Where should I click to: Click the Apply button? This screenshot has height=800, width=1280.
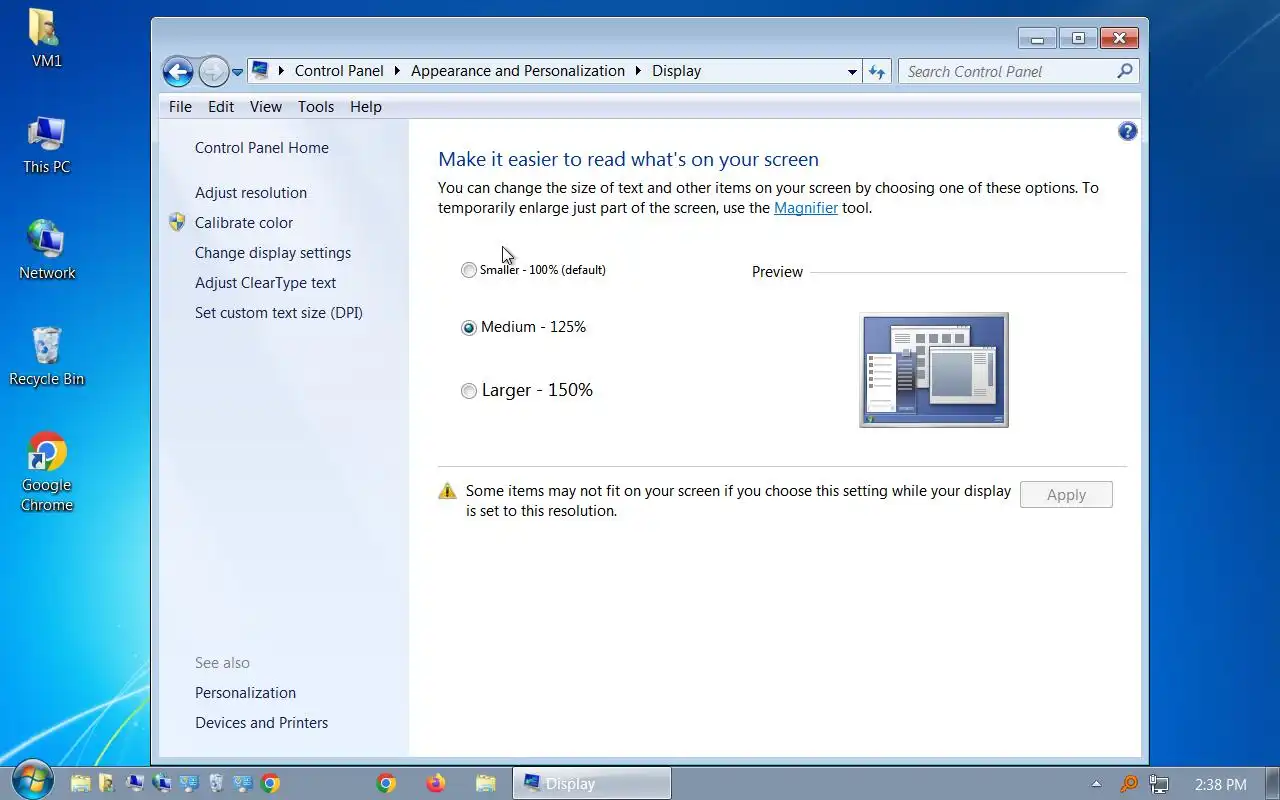[1066, 494]
